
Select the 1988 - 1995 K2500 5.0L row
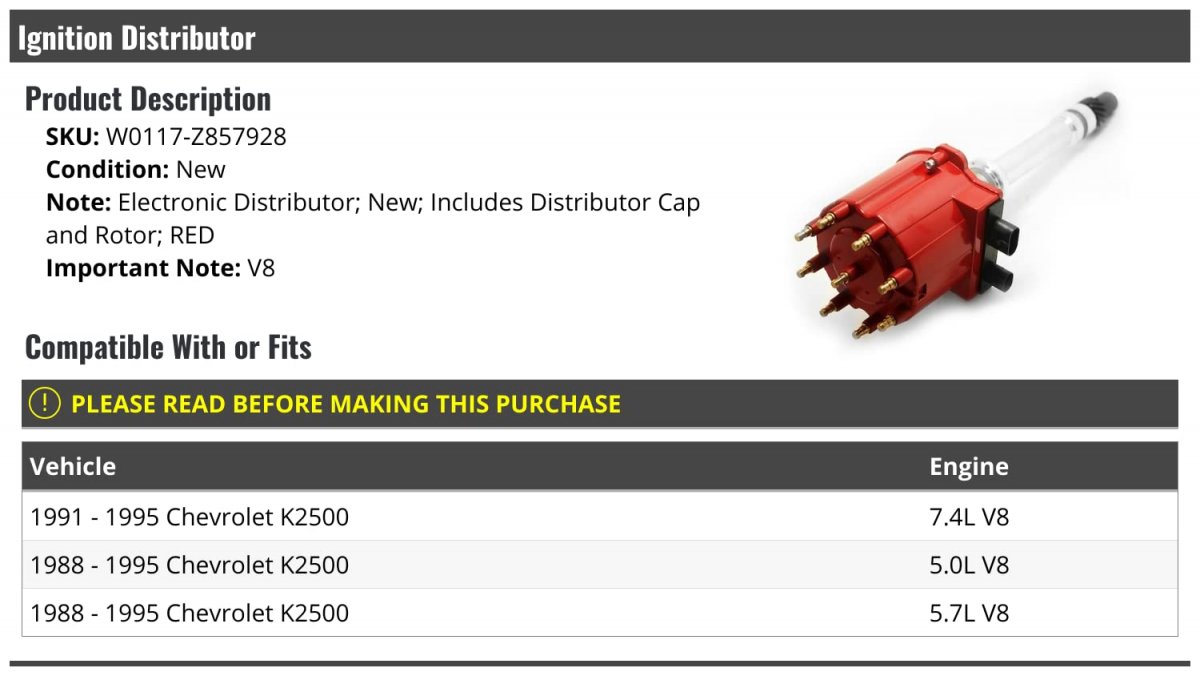click(x=600, y=565)
